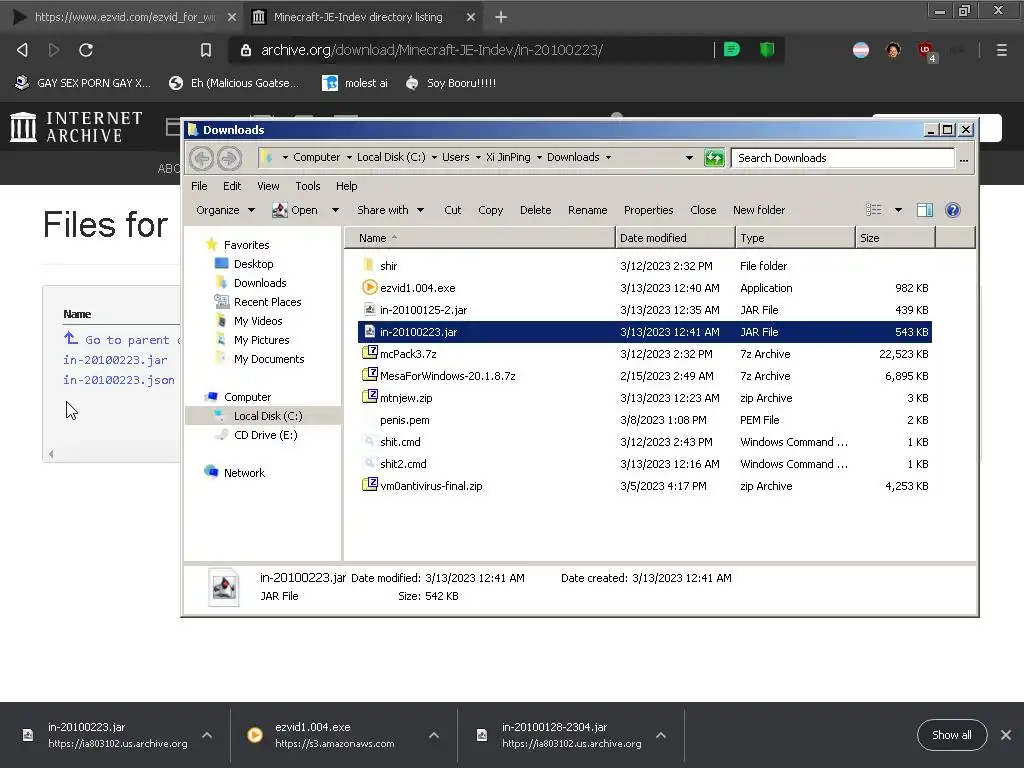Close the browser downloads bar
The height and width of the screenshot is (768, 1024).
1006,735
